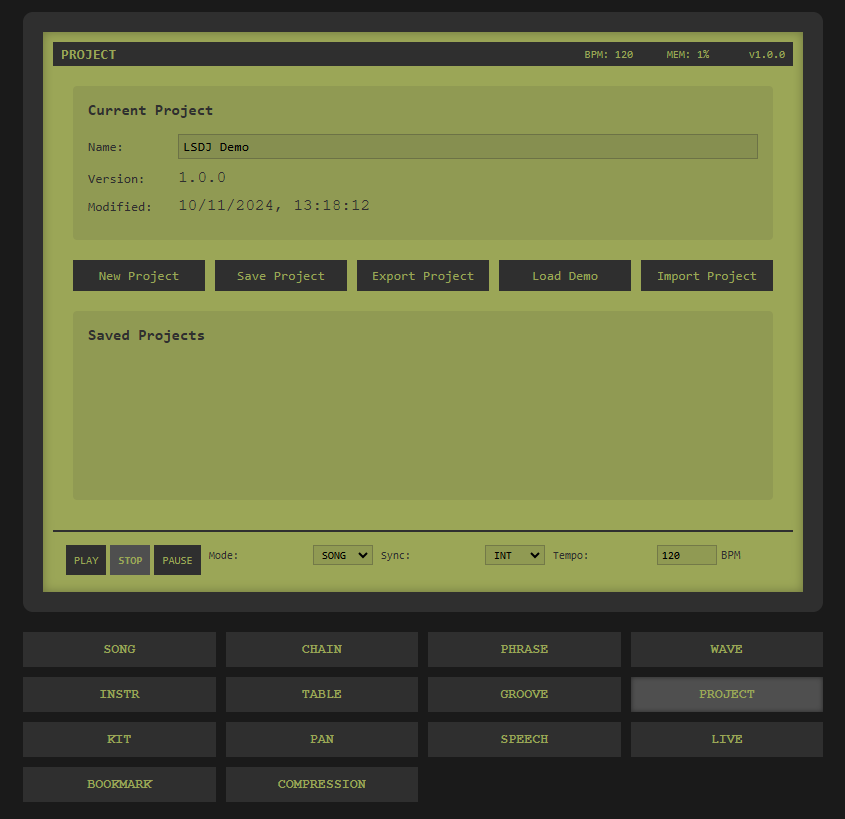Edit the project Name field

[468, 147]
